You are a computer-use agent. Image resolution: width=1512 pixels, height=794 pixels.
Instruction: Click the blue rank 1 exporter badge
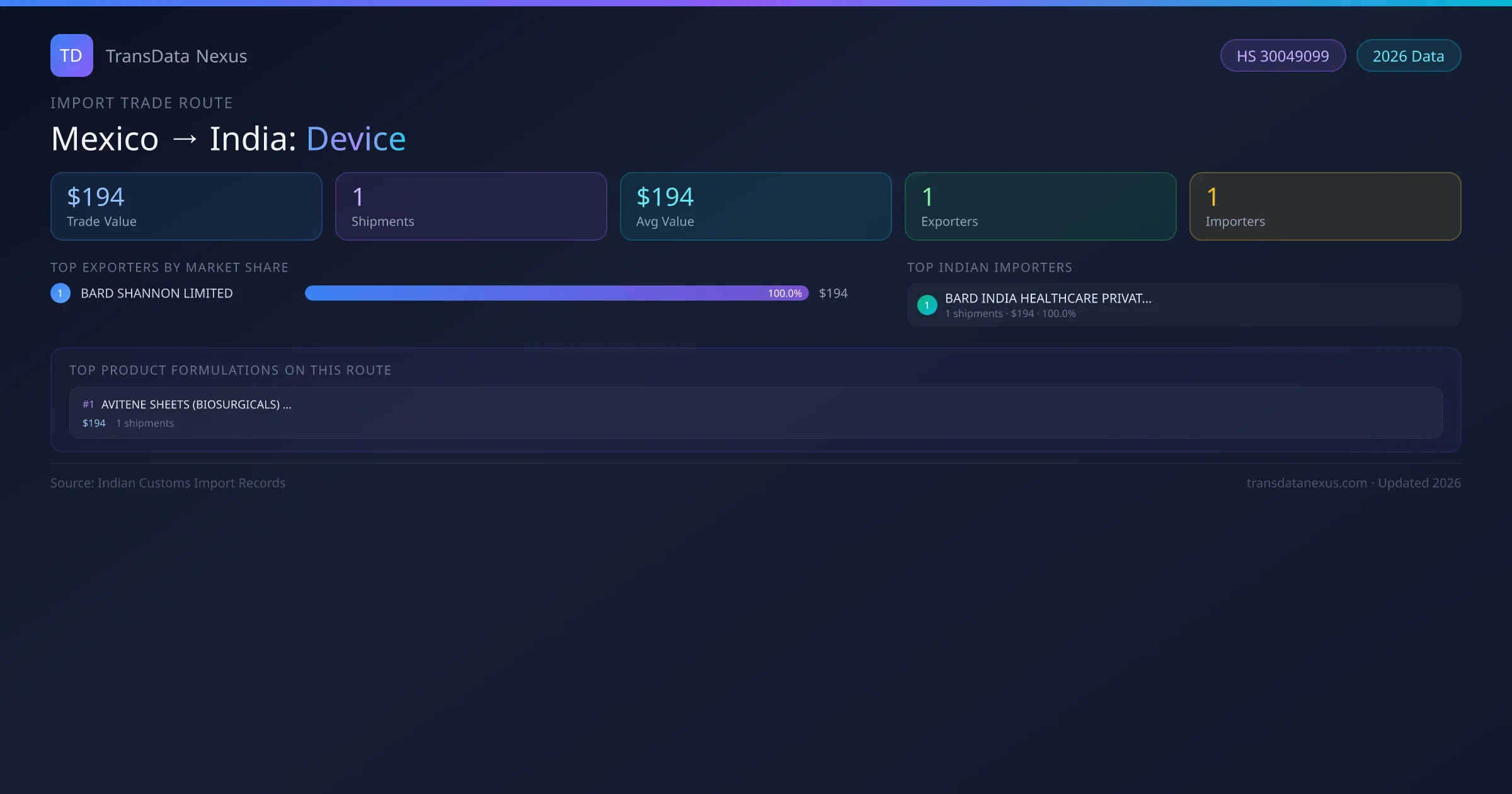[60, 293]
